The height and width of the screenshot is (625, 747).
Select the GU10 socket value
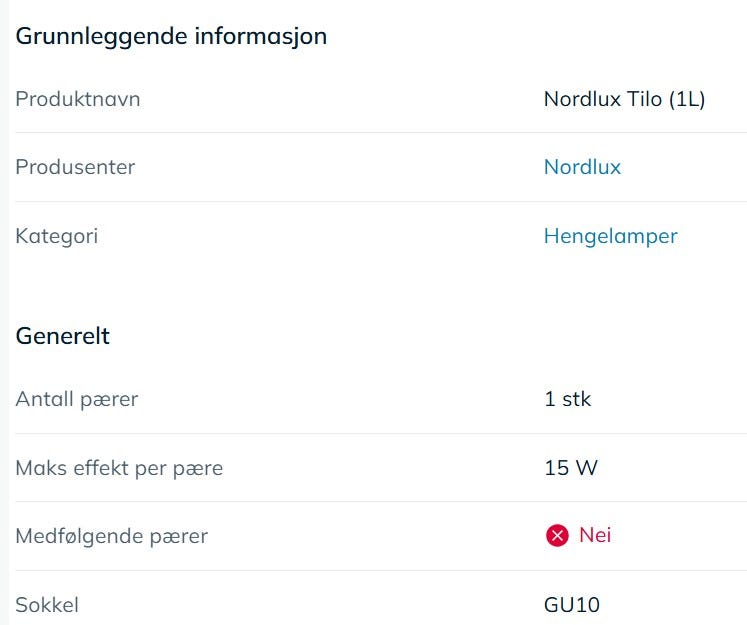(572, 605)
